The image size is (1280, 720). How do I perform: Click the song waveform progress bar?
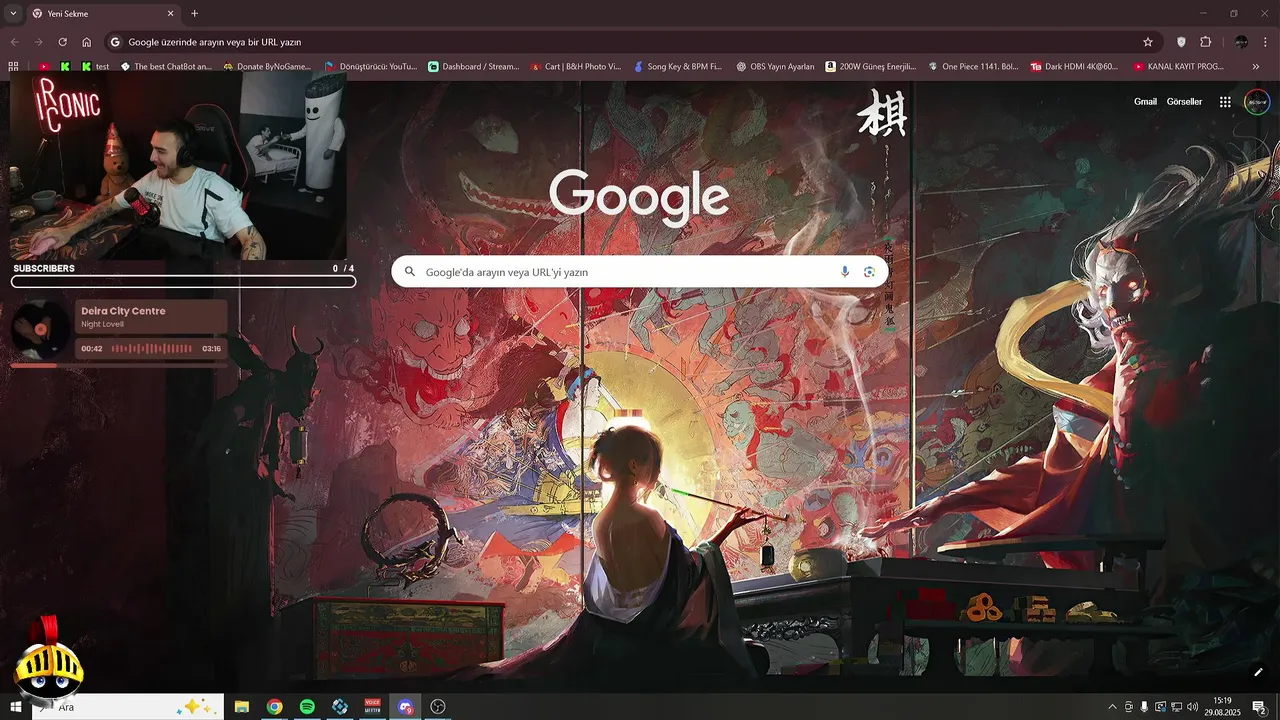(x=152, y=349)
